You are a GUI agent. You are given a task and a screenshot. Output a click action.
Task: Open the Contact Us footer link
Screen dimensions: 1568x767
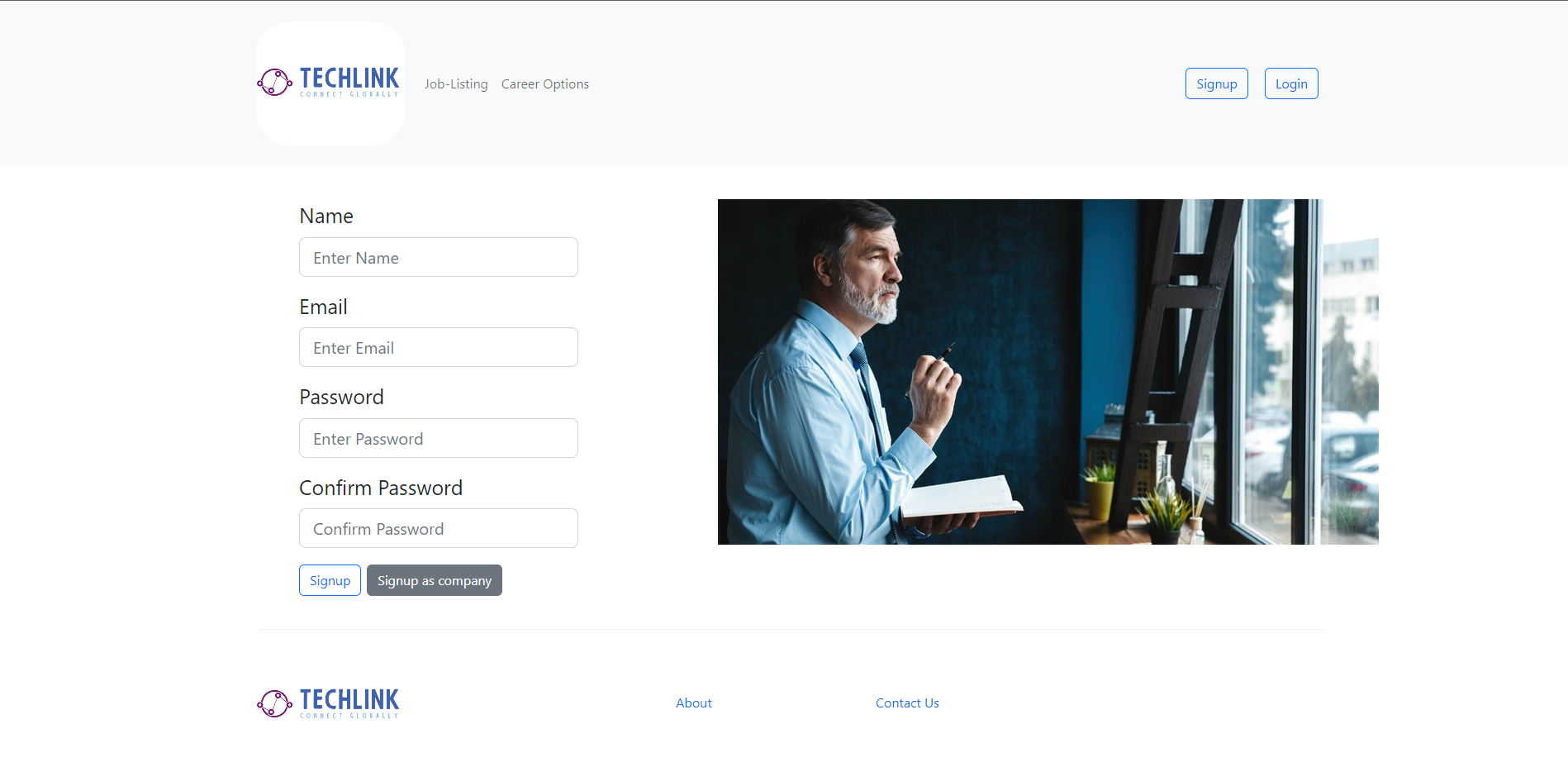(907, 703)
